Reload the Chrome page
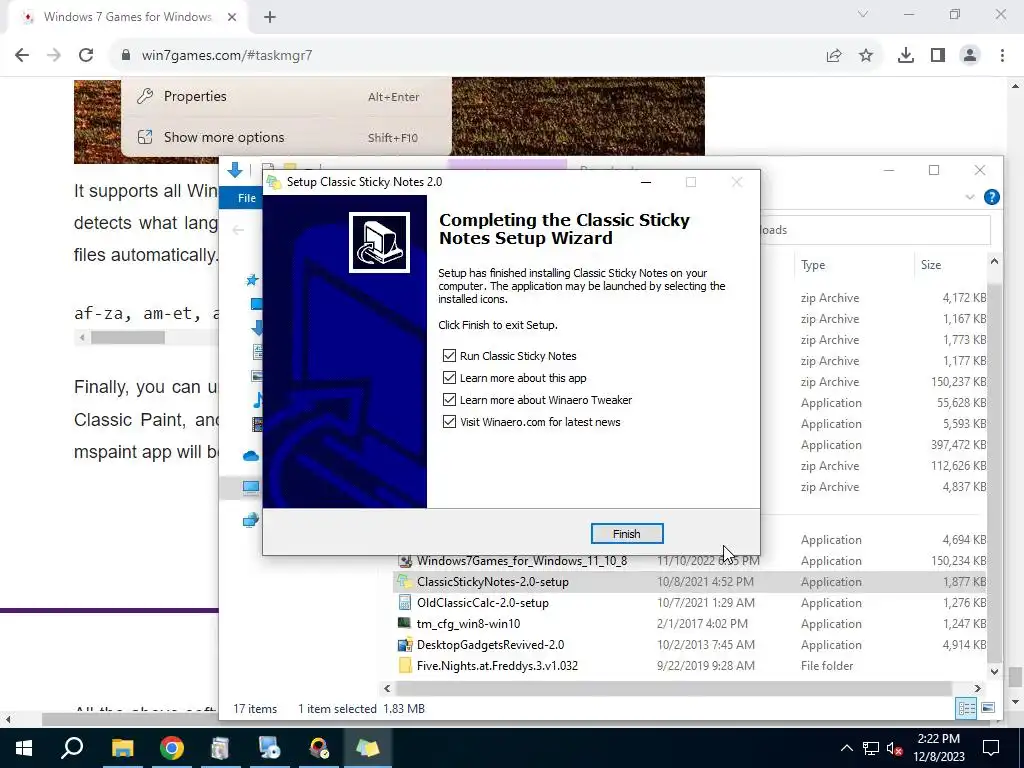Screen dimensions: 1024x768 coord(86,56)
